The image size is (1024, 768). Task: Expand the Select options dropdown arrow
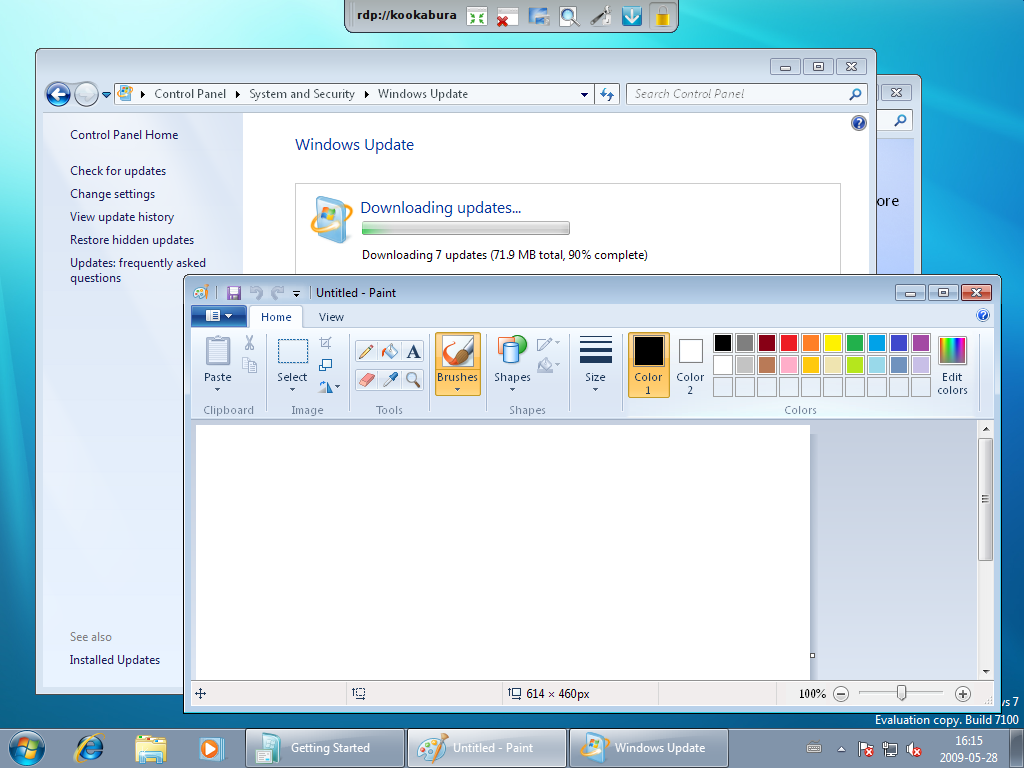point(292,390)
